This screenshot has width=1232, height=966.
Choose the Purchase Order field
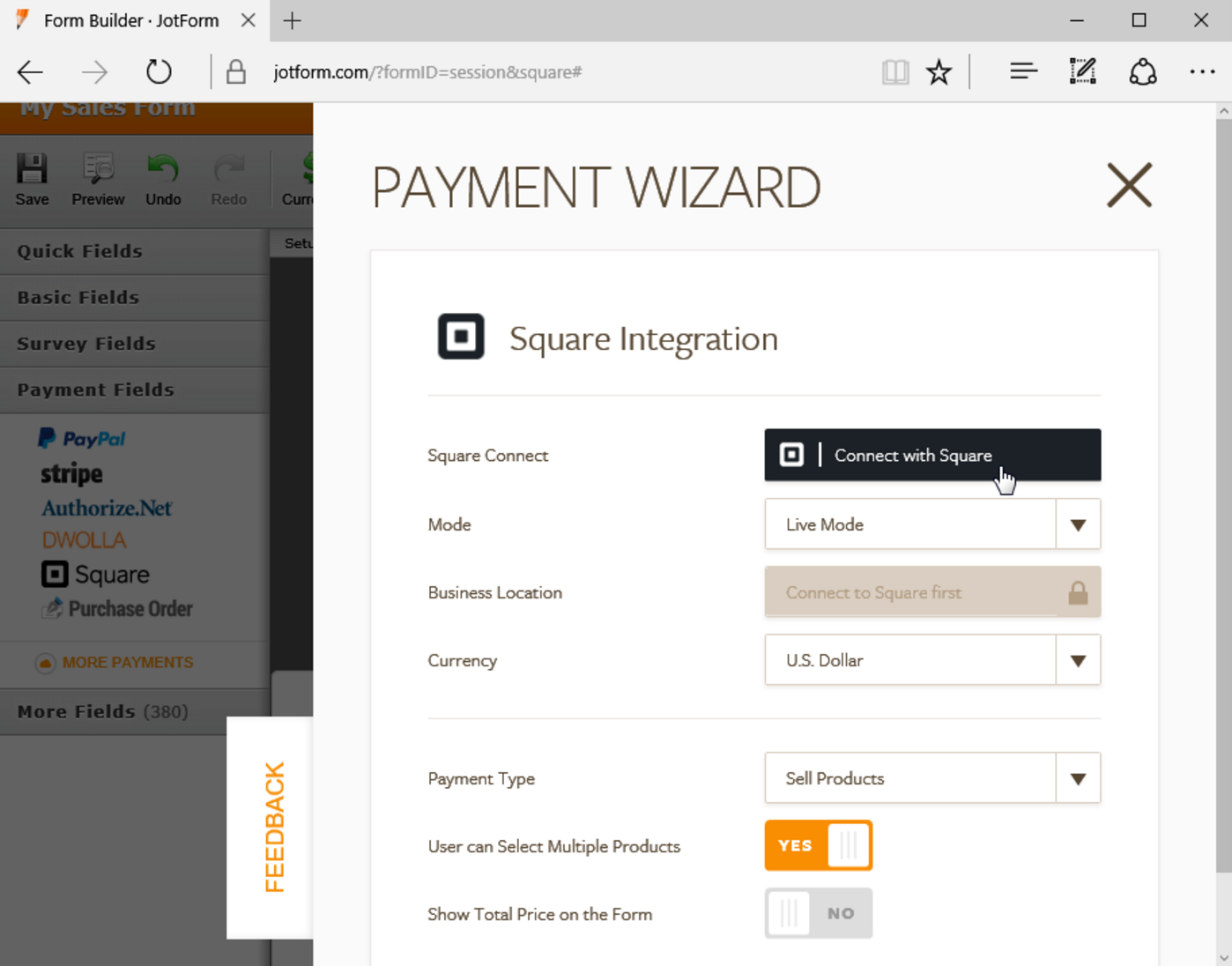pyautogui.click(x=116, y=608)
